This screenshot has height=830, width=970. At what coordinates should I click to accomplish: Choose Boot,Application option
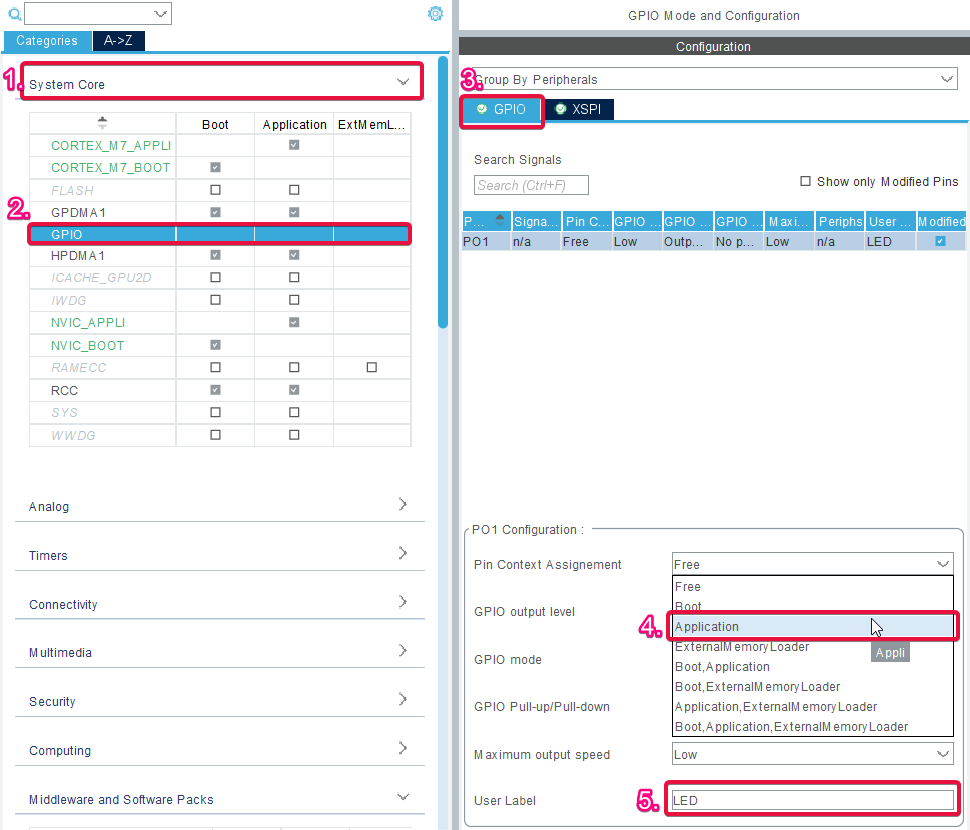(x=812, y=667)
